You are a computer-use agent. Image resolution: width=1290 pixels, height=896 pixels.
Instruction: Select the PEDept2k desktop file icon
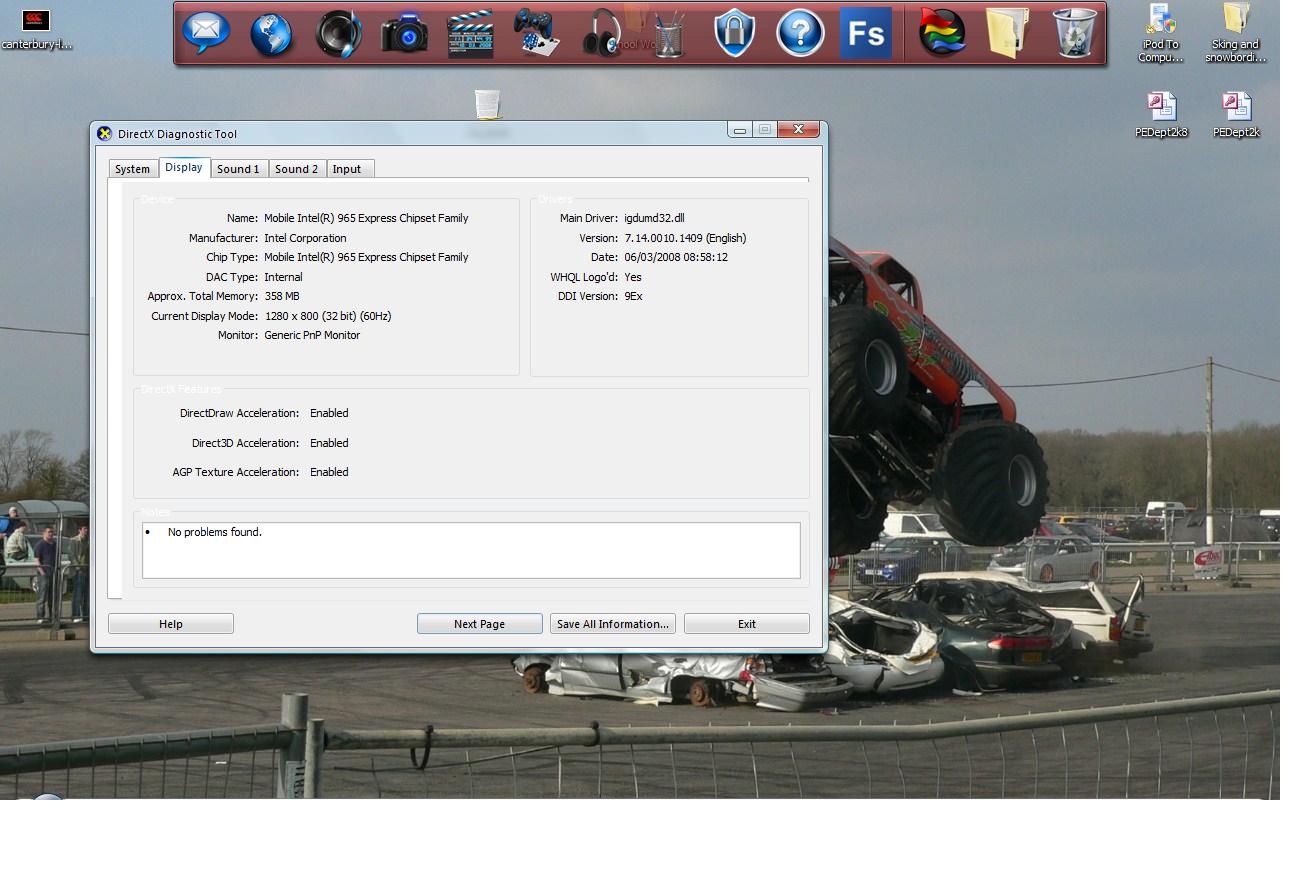tap(1236, 115)
